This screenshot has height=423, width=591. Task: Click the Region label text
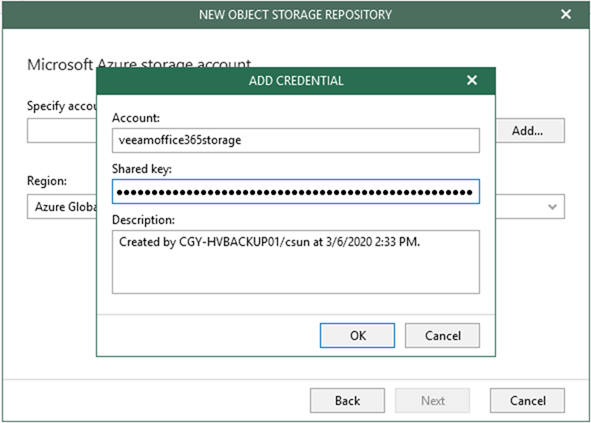pyautogui.click(x=47, y=181)
